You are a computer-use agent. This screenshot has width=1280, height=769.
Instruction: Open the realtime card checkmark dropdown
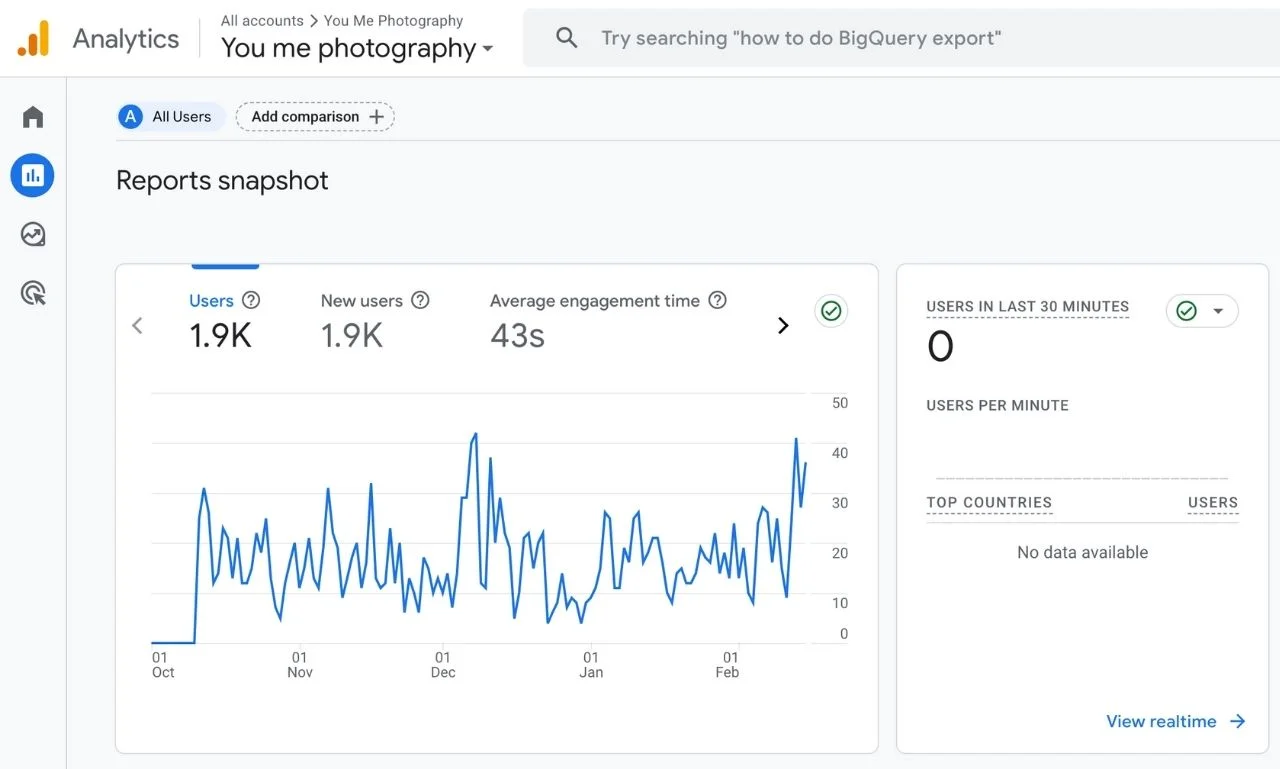1202,311
